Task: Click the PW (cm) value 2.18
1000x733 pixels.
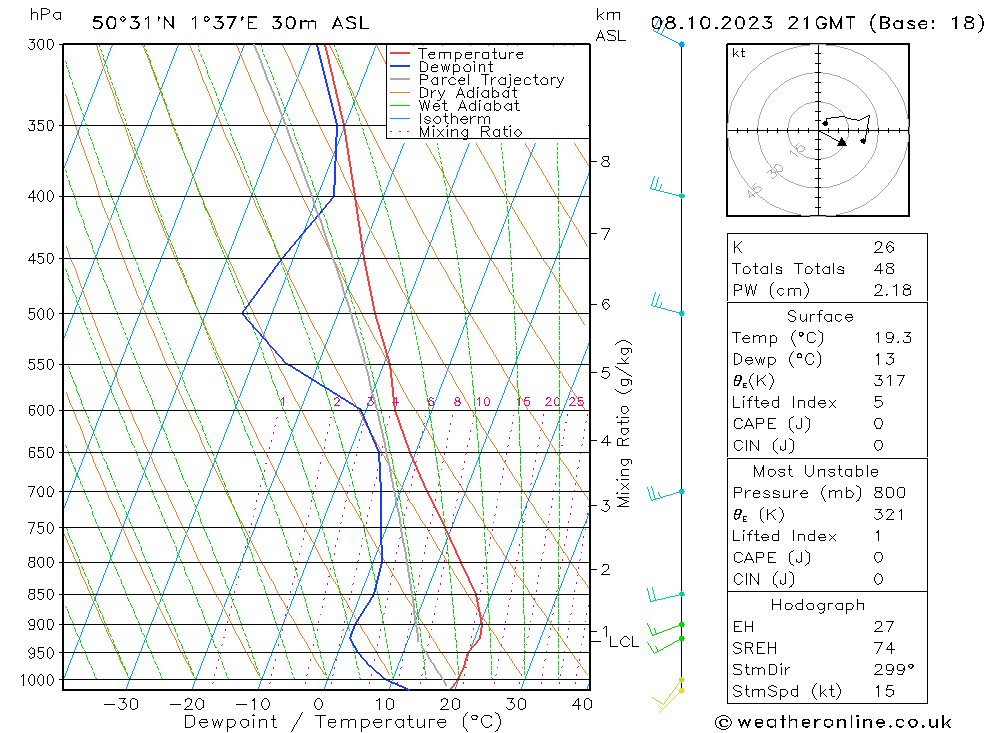Action: pyautogui.click(x=893, y=290)
